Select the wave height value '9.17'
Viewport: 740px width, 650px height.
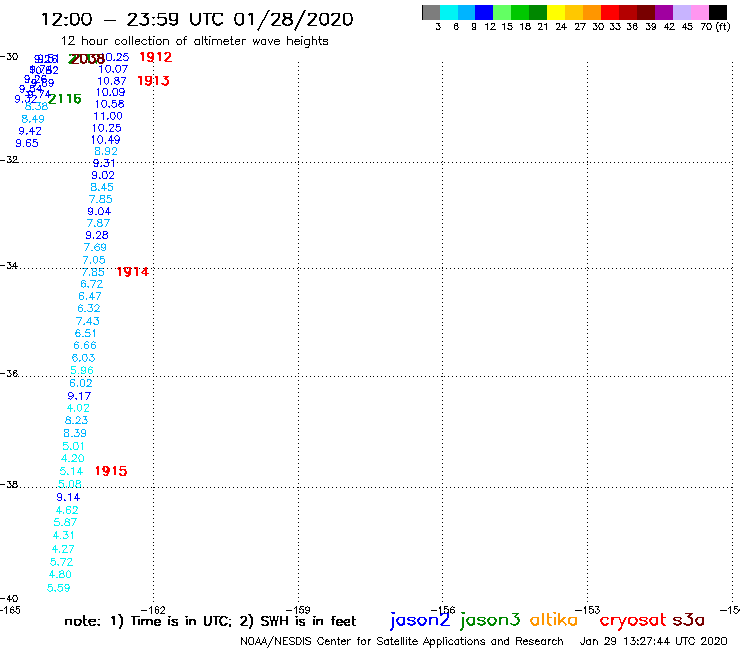pyautogui.click(x=79, y=396)
